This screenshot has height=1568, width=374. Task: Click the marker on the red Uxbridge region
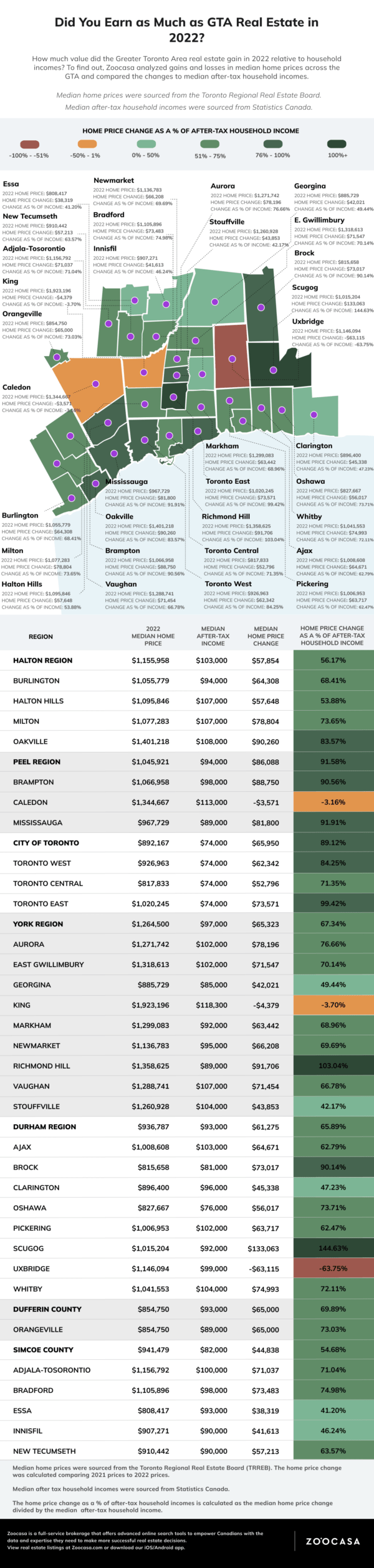point(232,358)
